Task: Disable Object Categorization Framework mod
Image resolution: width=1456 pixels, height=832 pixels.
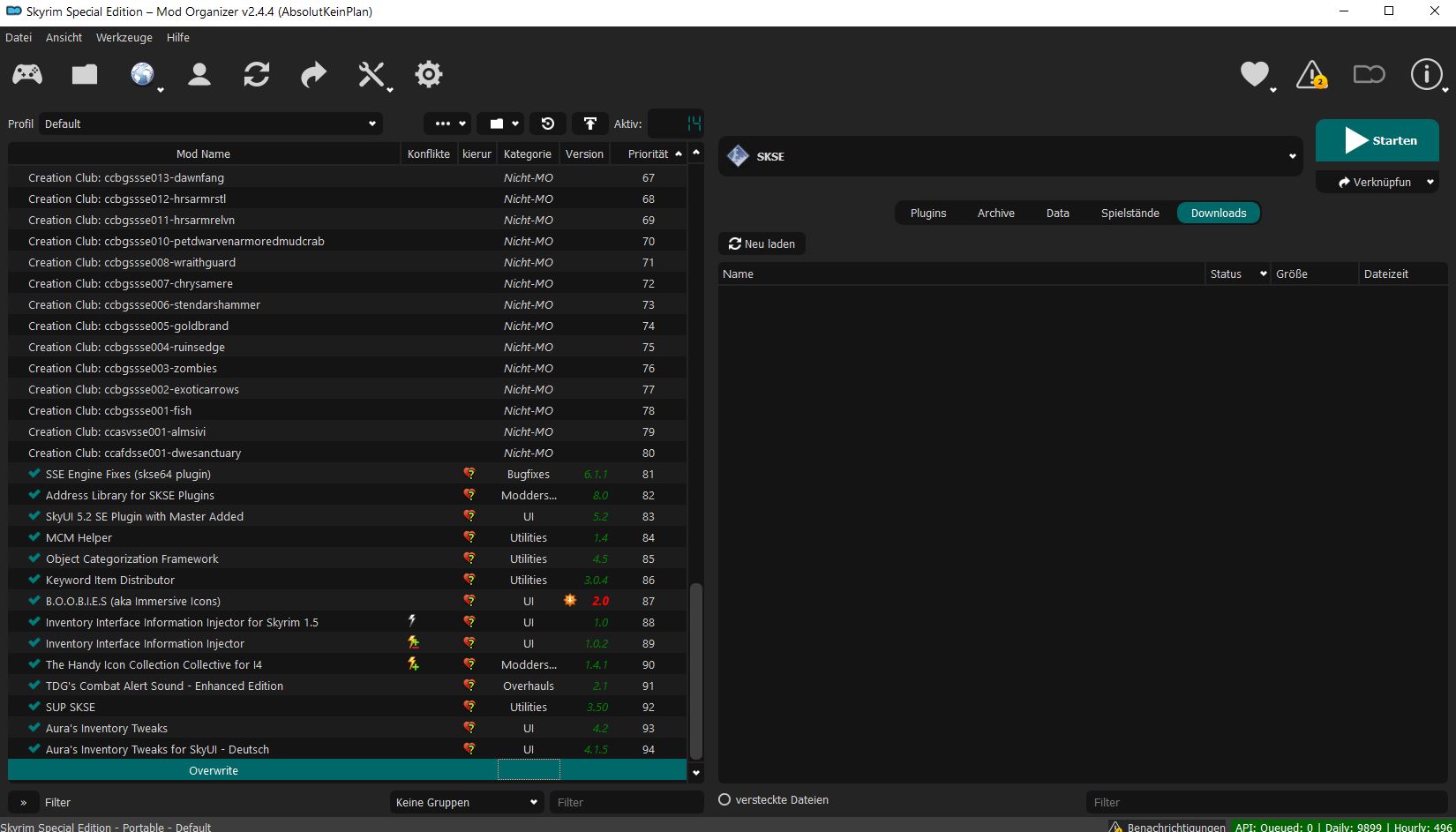Action: 34,558
